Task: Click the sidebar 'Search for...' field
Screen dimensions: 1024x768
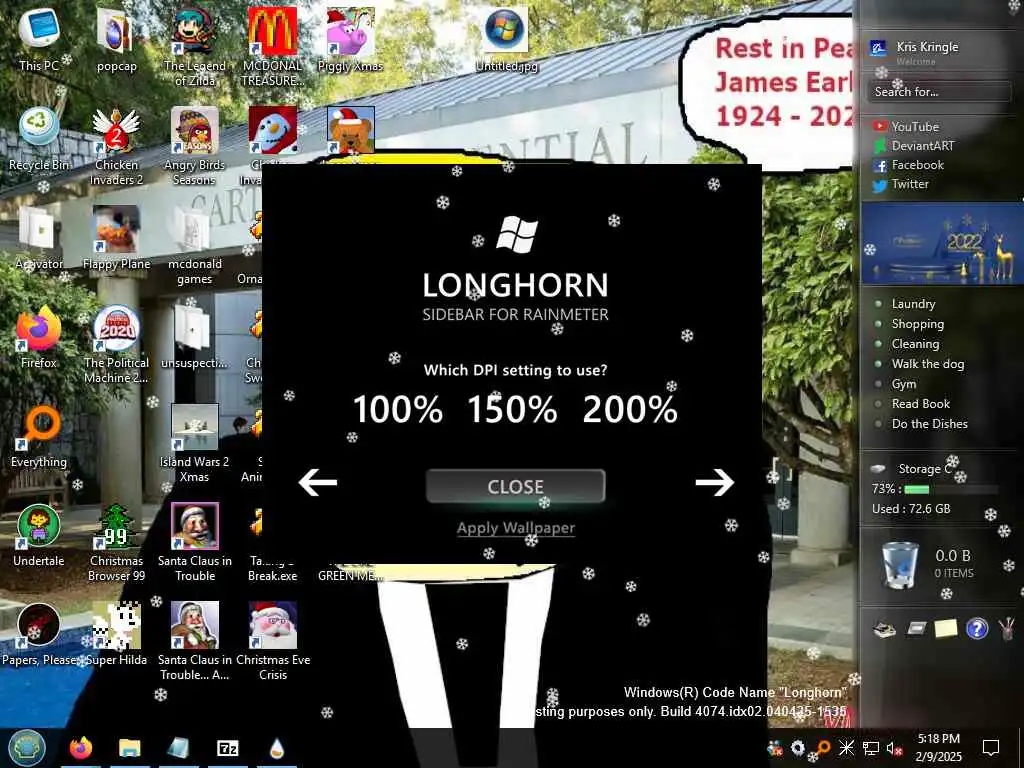Action: coord(939,91)
